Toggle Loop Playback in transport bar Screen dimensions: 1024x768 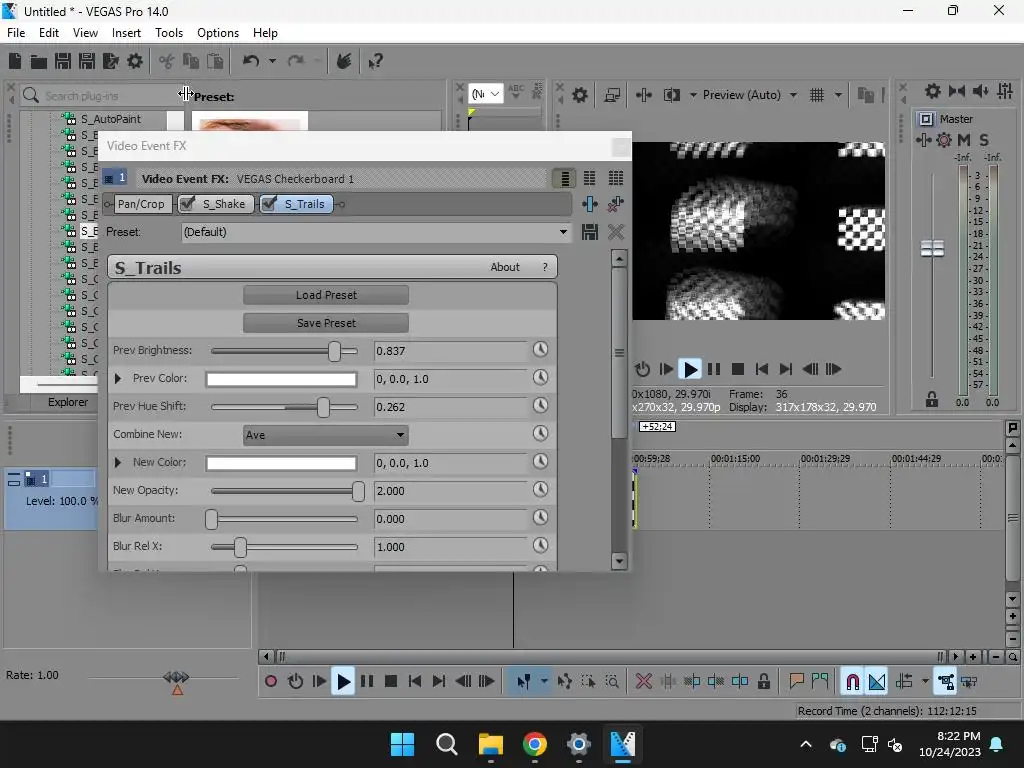[295, 682]
